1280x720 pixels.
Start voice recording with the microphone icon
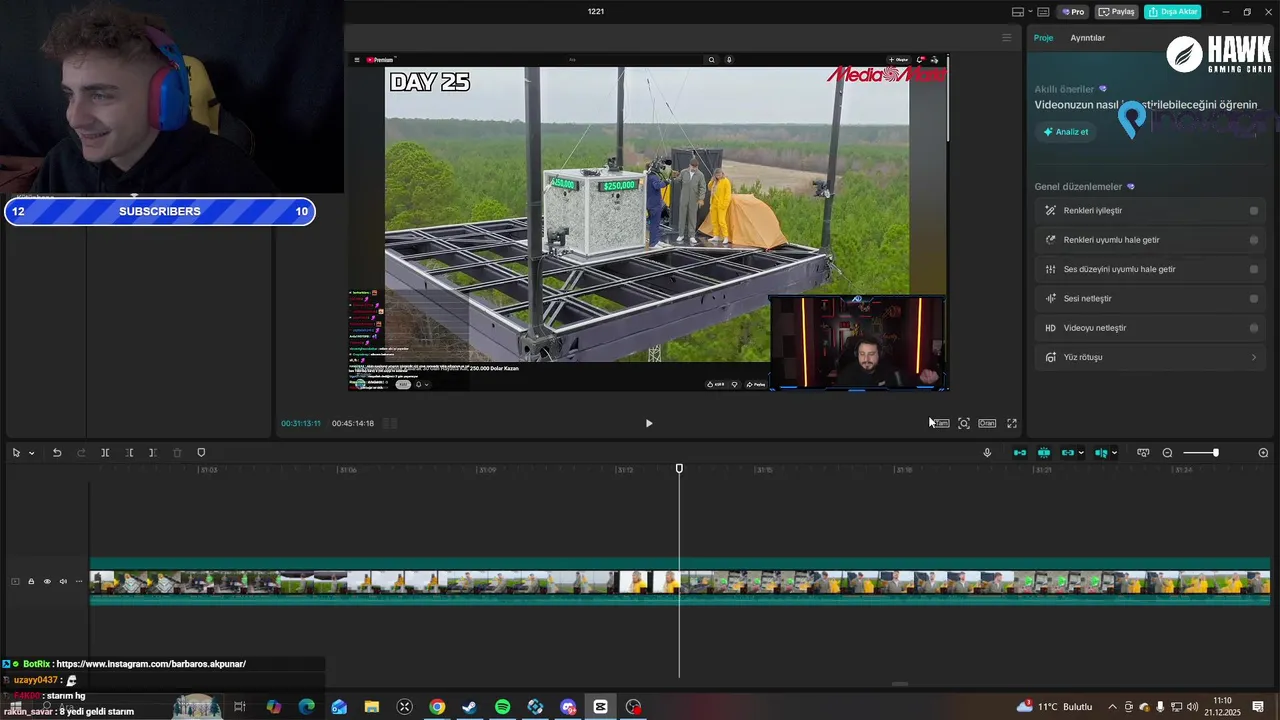987,453
